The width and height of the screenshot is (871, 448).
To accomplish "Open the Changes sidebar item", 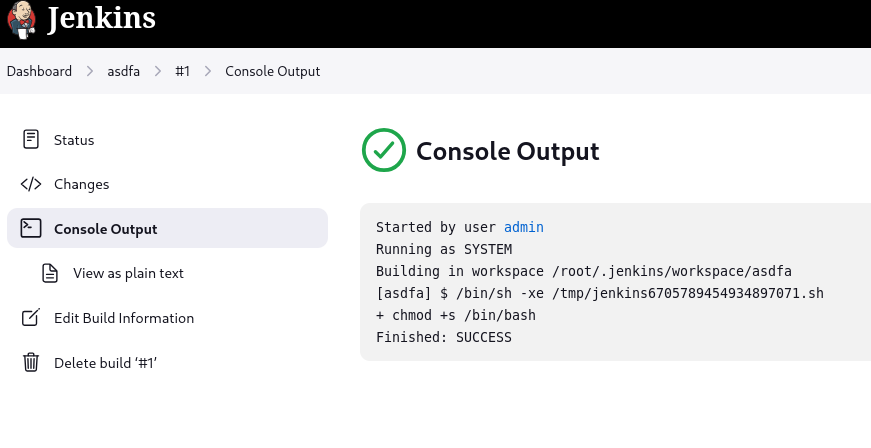I will (167, 184).
